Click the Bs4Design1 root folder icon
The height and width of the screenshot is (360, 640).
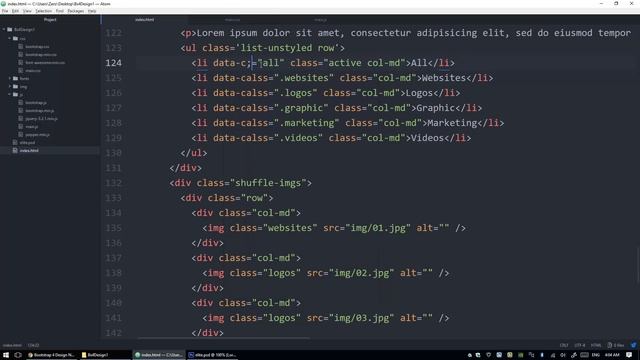click(x=10, y=29)
